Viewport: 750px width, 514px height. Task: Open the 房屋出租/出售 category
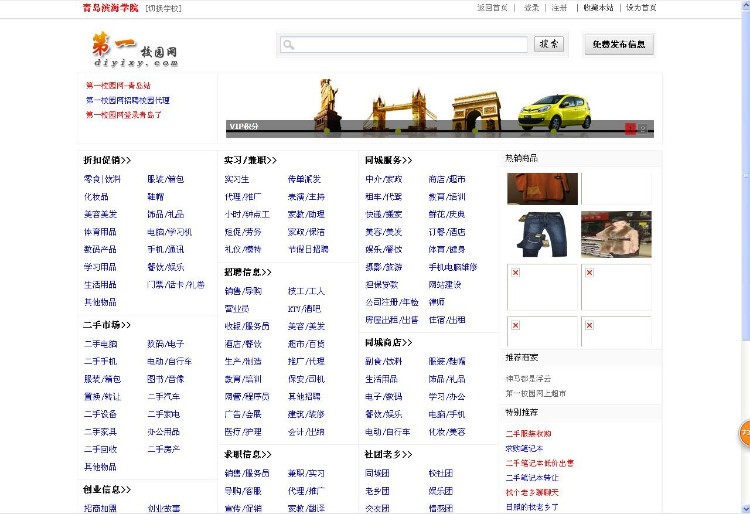point(392,320)
